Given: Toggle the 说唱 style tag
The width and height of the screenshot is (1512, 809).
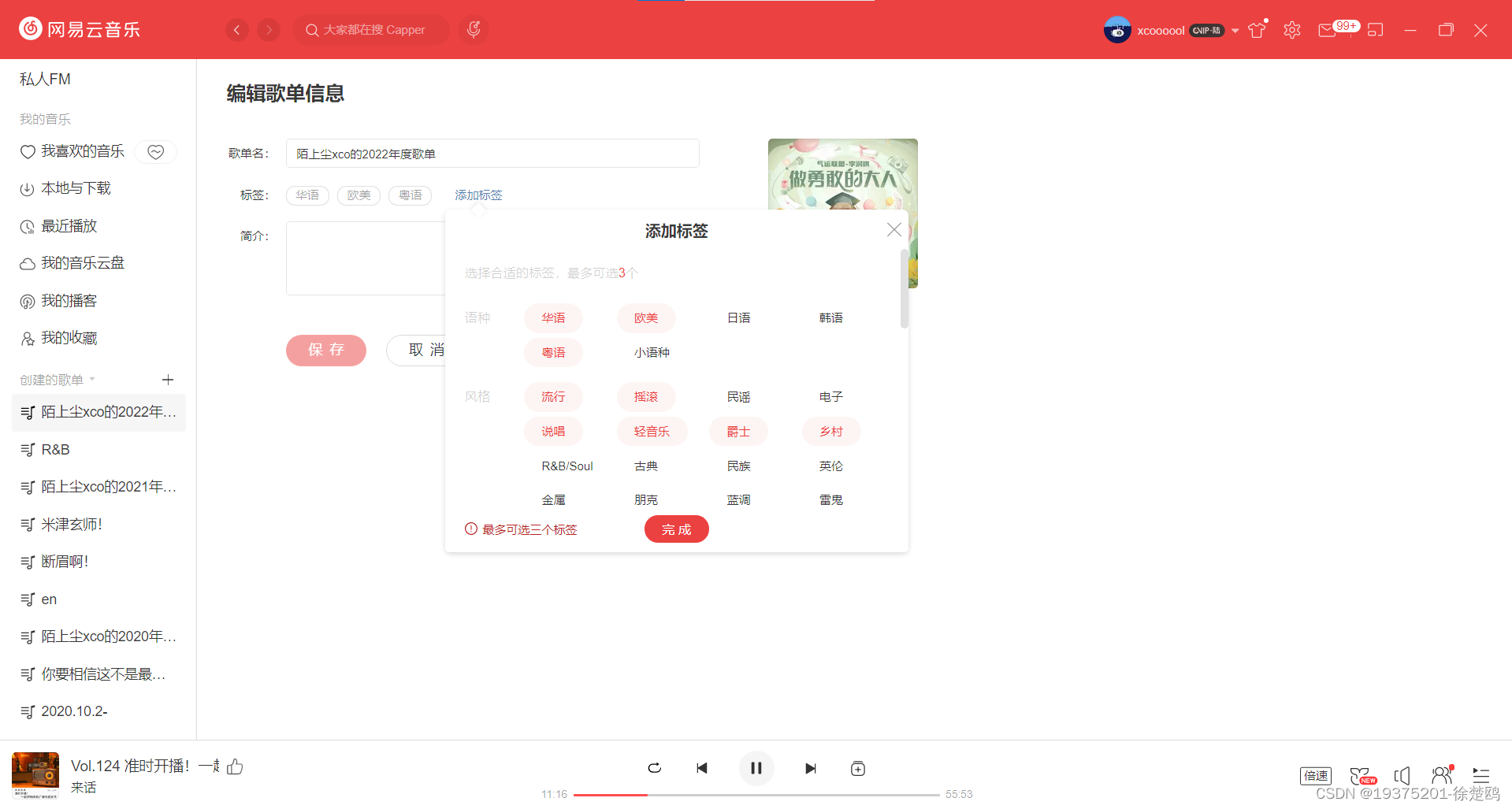Looking at the screenshot, I should [553, 432].
